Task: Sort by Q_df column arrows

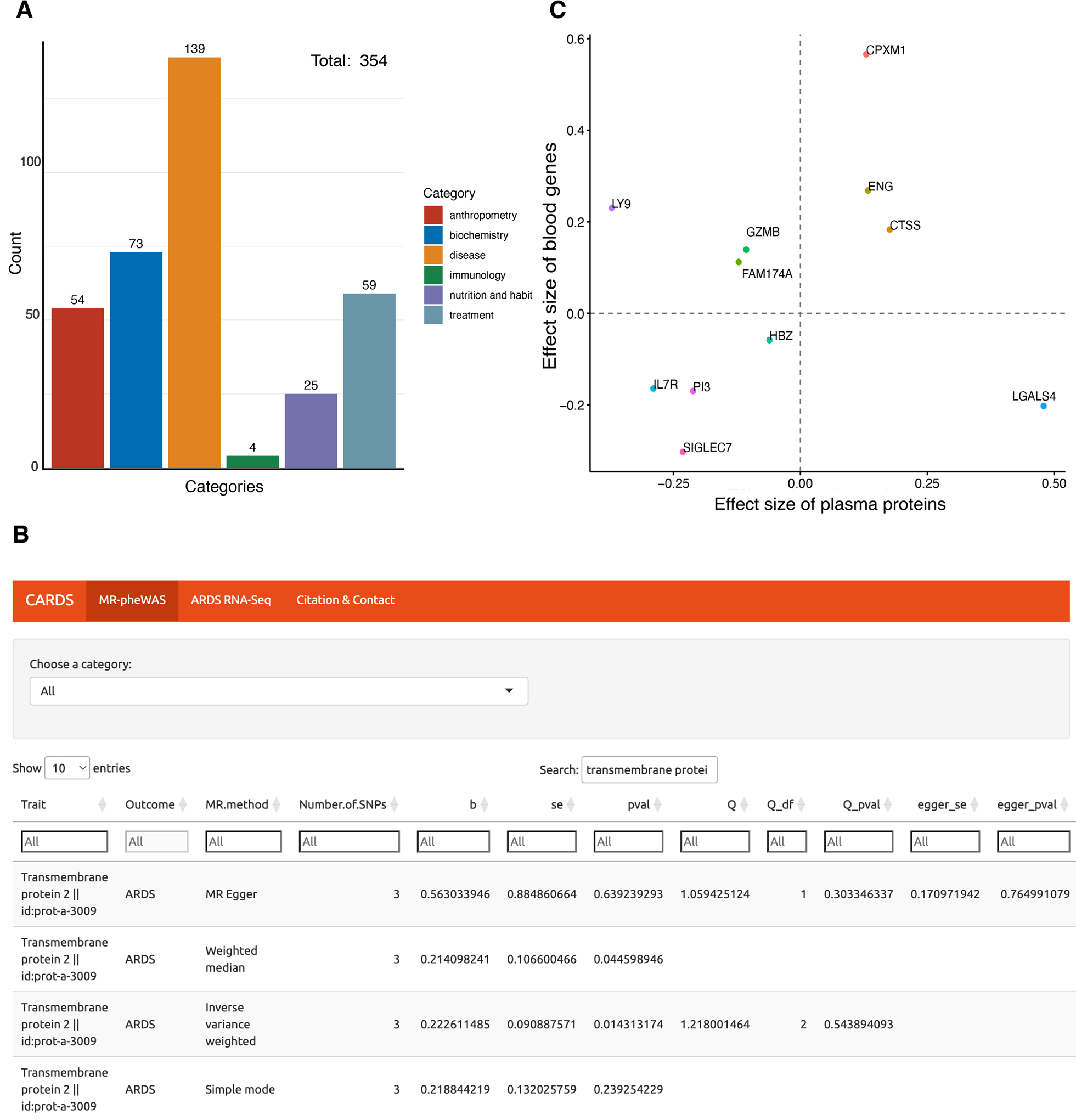Action: pos(801,804)
